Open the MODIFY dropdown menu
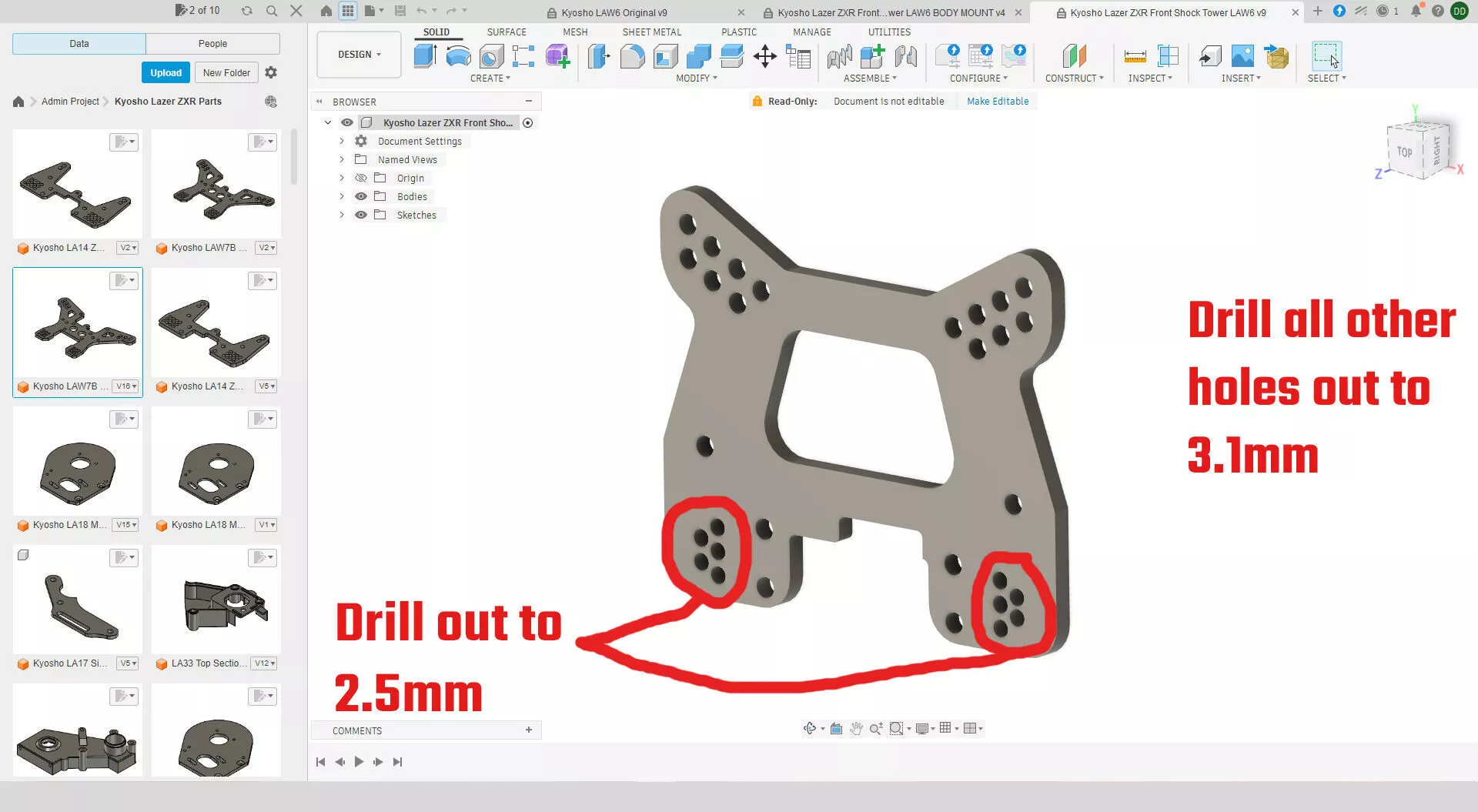The width and height of the screenshot is (1478, 812). tap(696, 78)
